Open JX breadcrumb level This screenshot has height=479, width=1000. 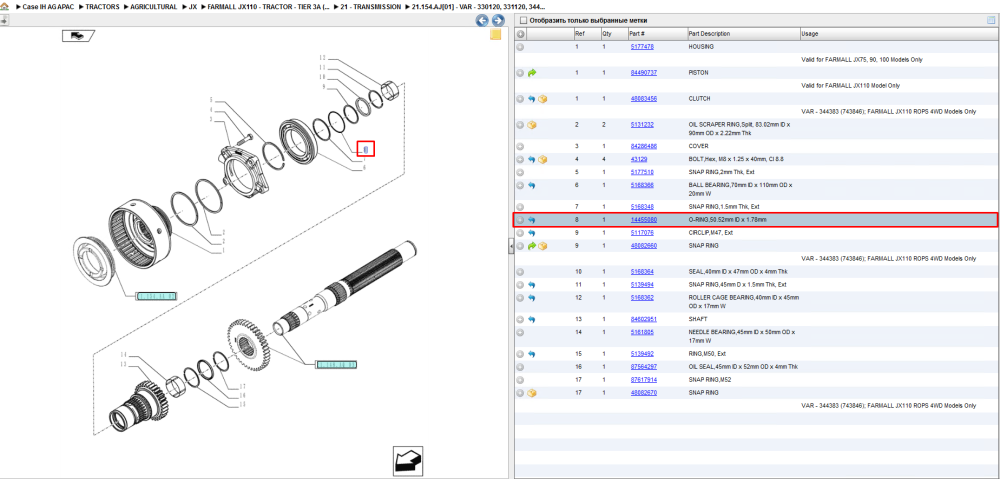[x=193, y=6]
